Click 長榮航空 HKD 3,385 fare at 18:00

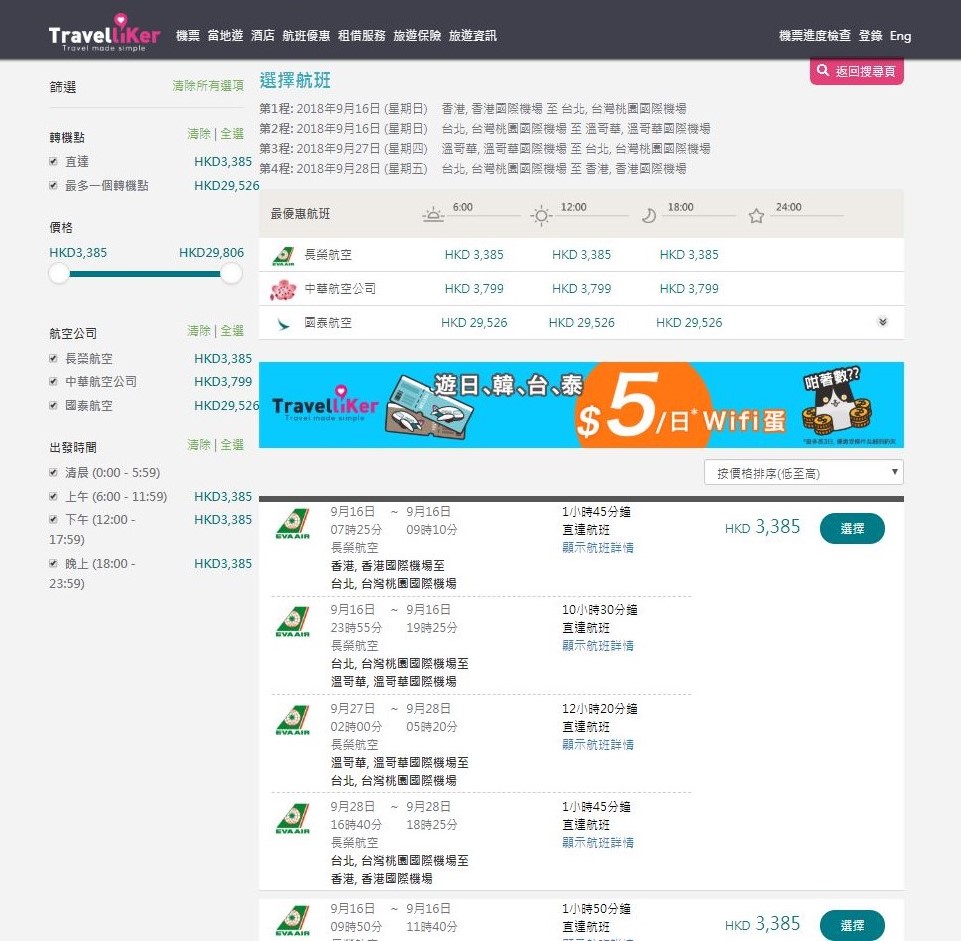tap(689, 255)
